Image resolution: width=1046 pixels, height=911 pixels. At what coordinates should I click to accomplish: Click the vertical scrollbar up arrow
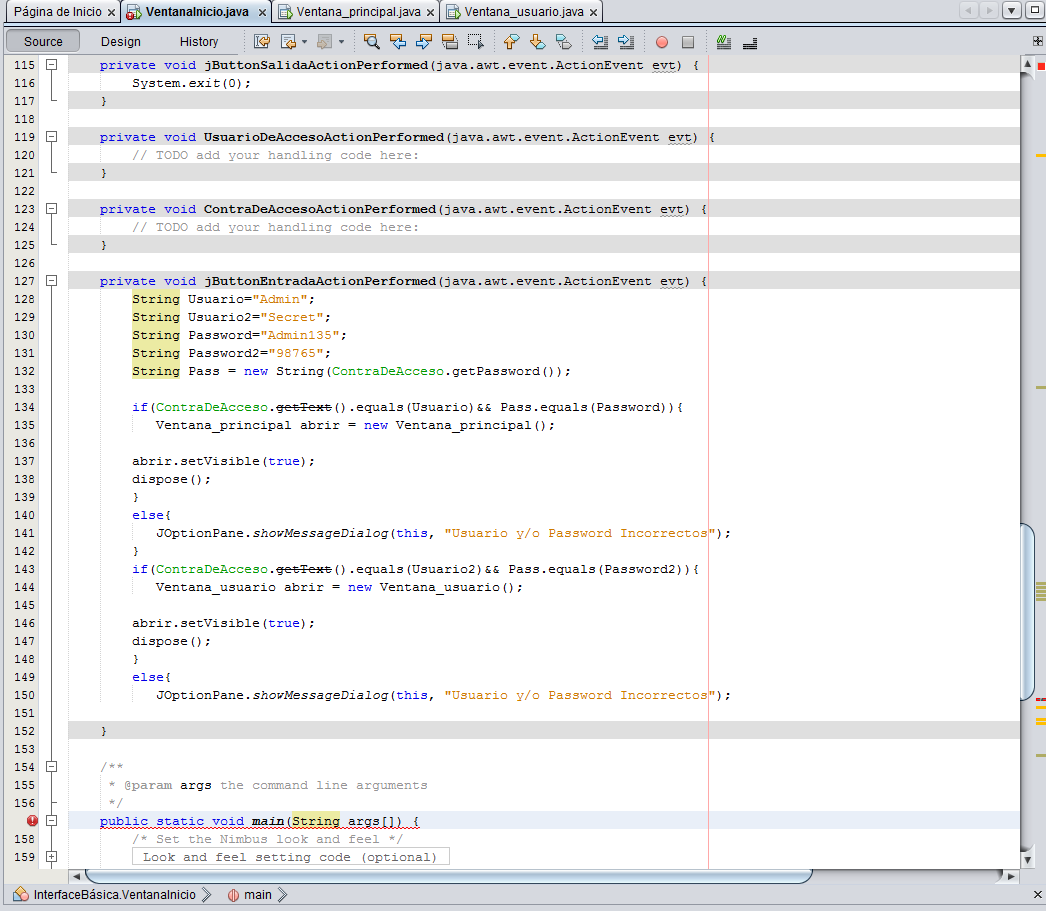[1027, 64]
